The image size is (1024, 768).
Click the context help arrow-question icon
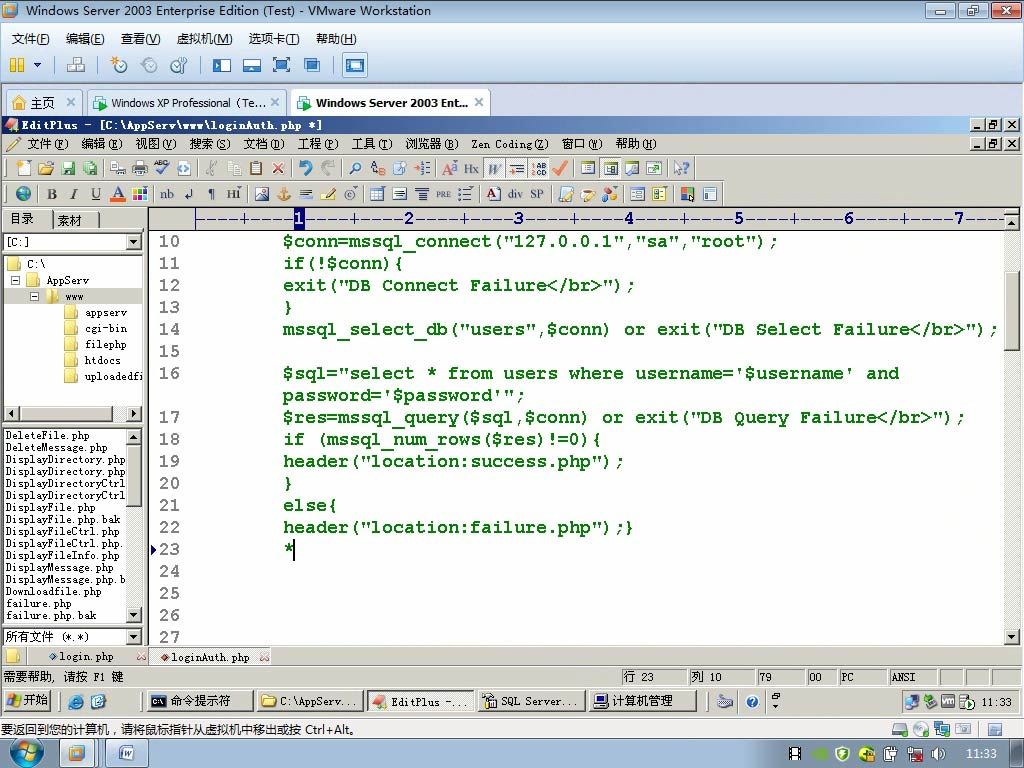coord(681,168)
